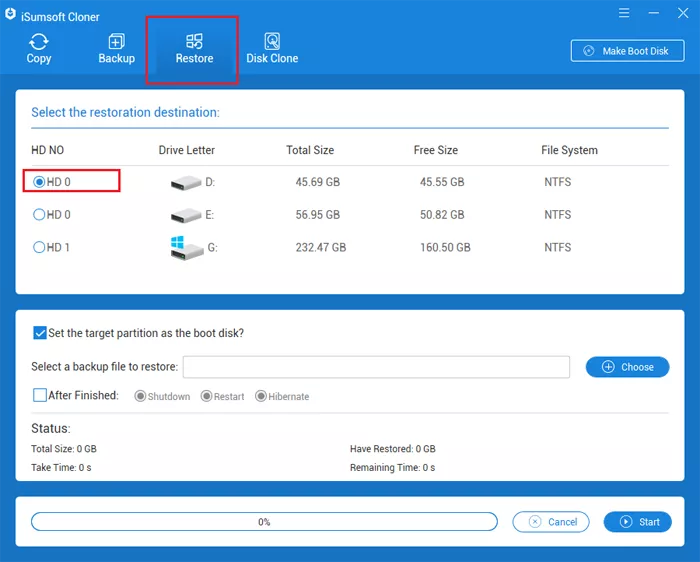Open the Disk Clone tab

point(272,48)
